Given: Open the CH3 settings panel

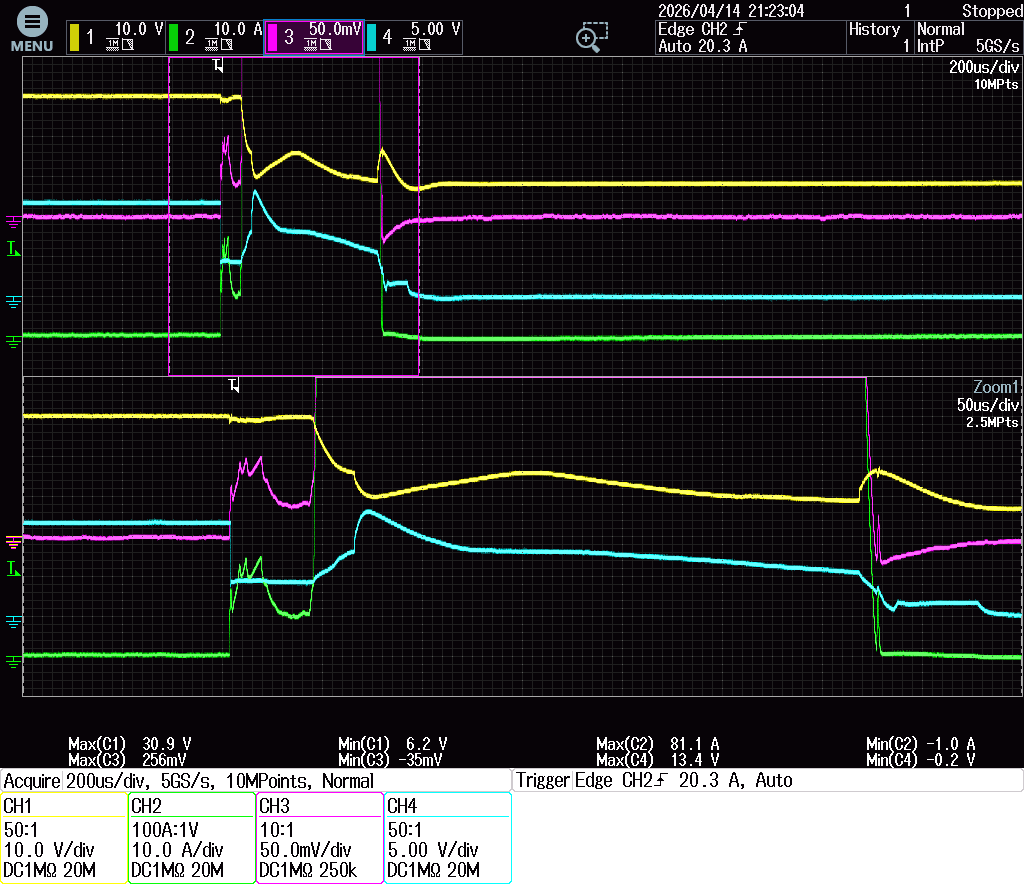Looking at the screenshot, I should [x=320, y=838].
